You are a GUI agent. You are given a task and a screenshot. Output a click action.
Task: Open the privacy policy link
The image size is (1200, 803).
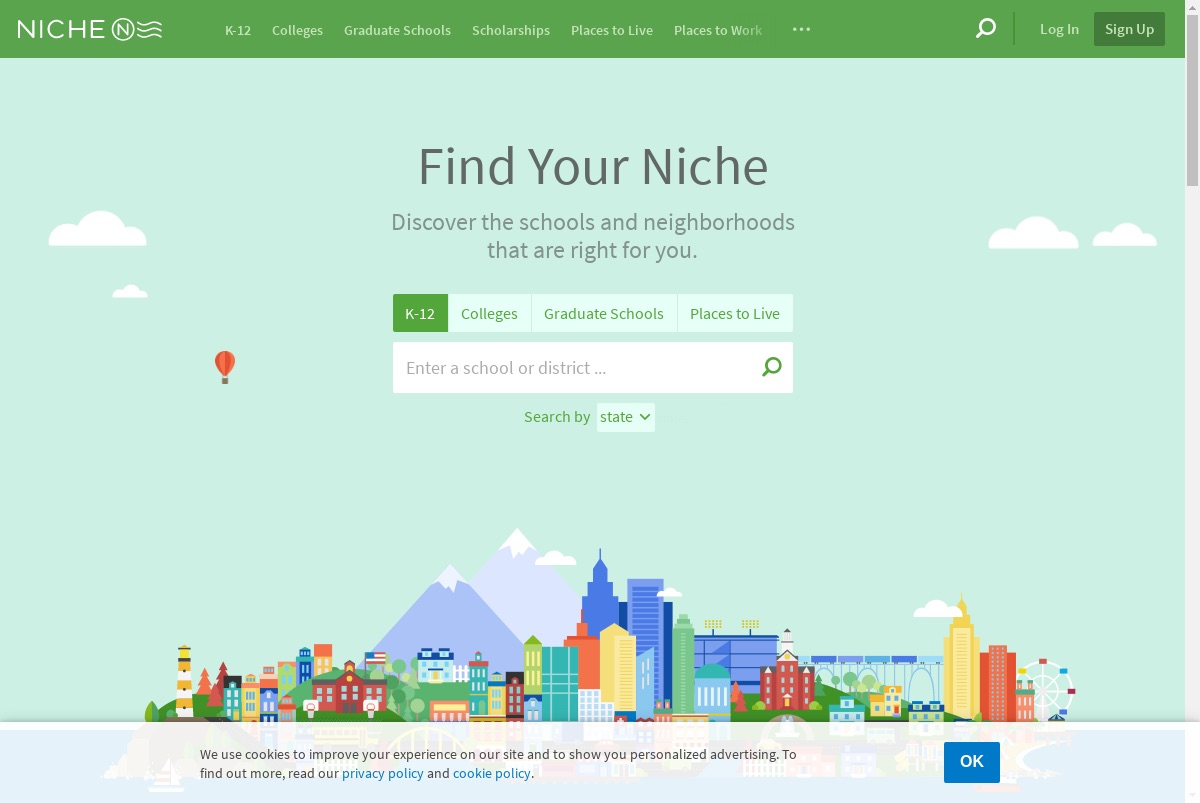coord(383,773)
